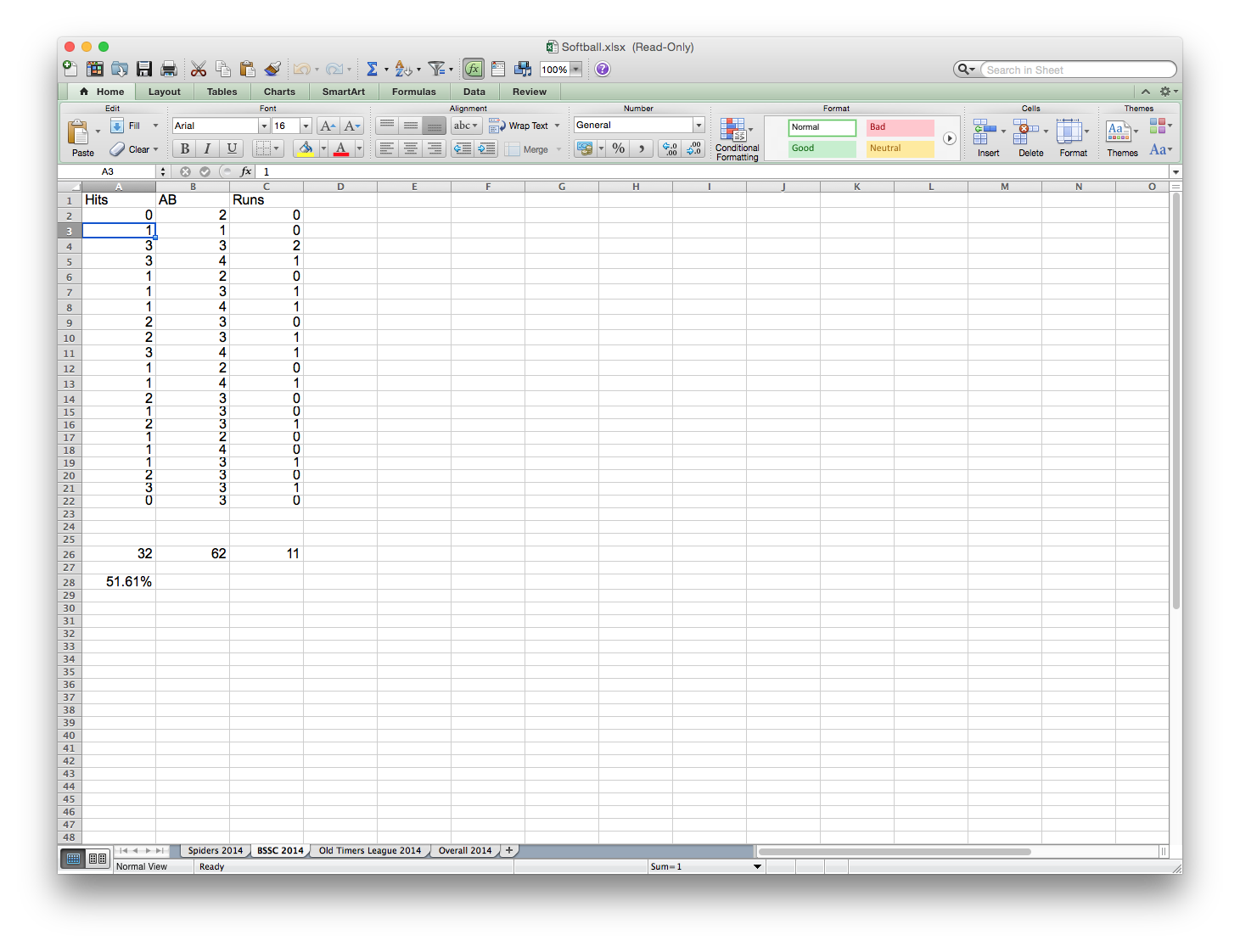Open the Formula Builder with the fx icon

tap(473, 69)
